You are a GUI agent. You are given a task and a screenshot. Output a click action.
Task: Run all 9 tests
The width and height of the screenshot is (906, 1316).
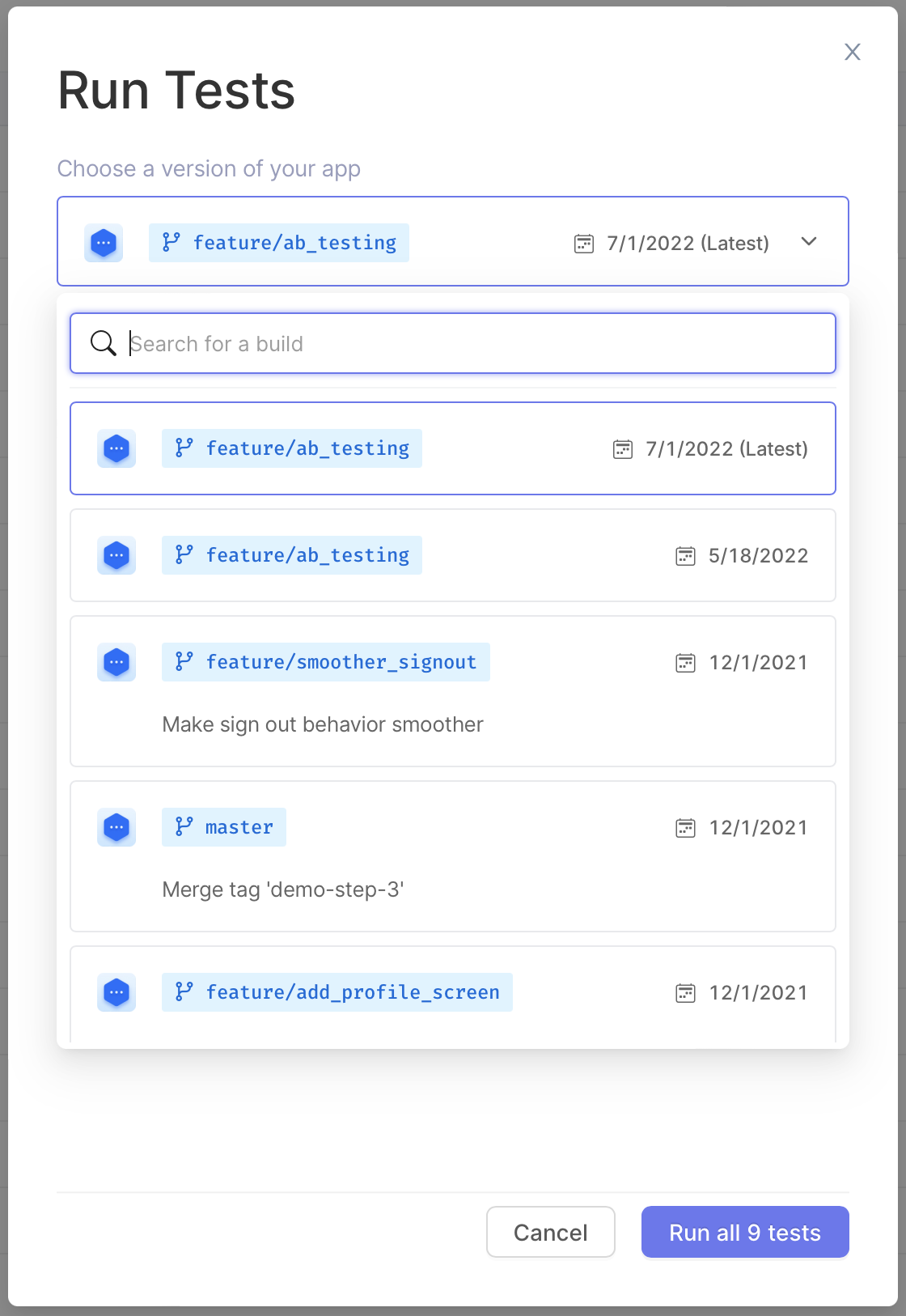pos(745,1232)
